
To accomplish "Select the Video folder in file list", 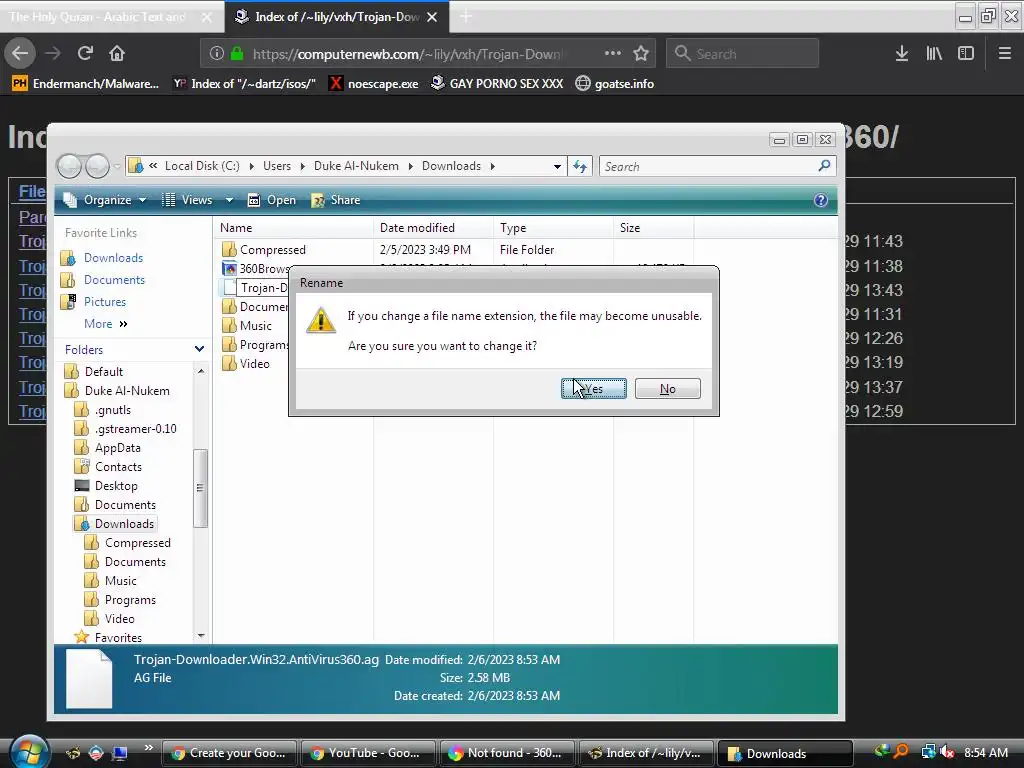I will pos(254,364).
